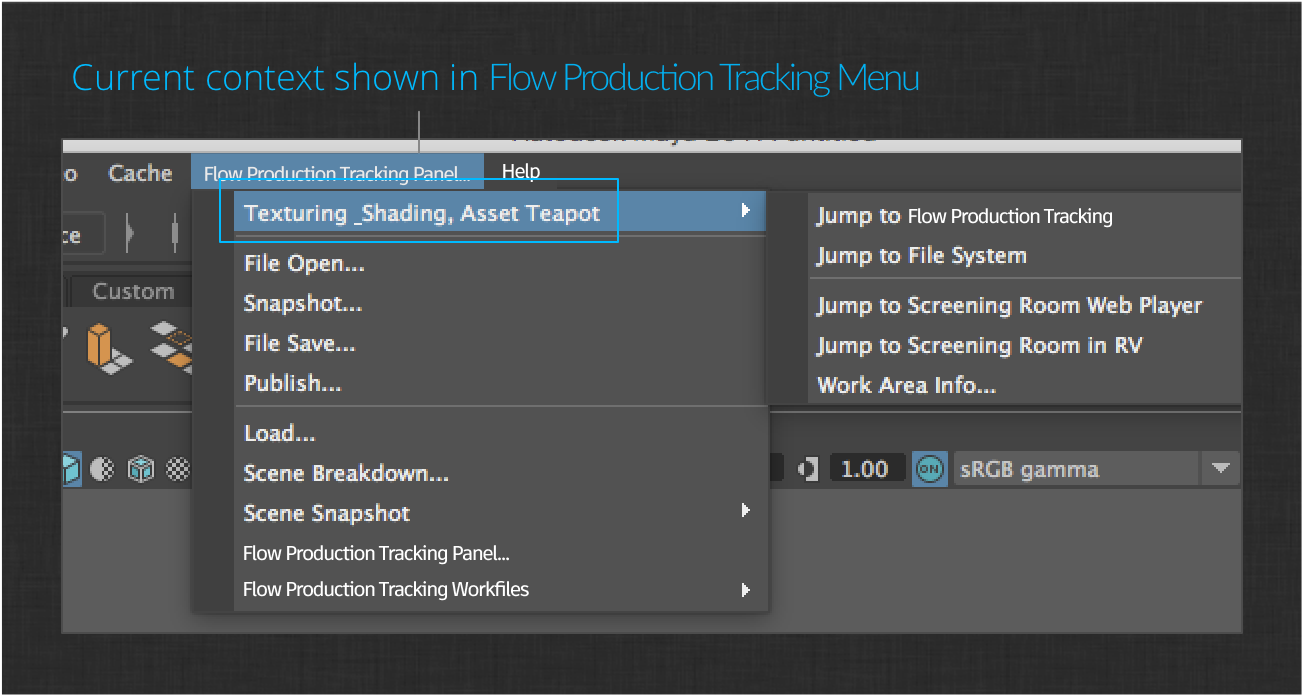Click the fully checkered sphere texture icon
The image size is (1302, 696).
tap(177, 469)
